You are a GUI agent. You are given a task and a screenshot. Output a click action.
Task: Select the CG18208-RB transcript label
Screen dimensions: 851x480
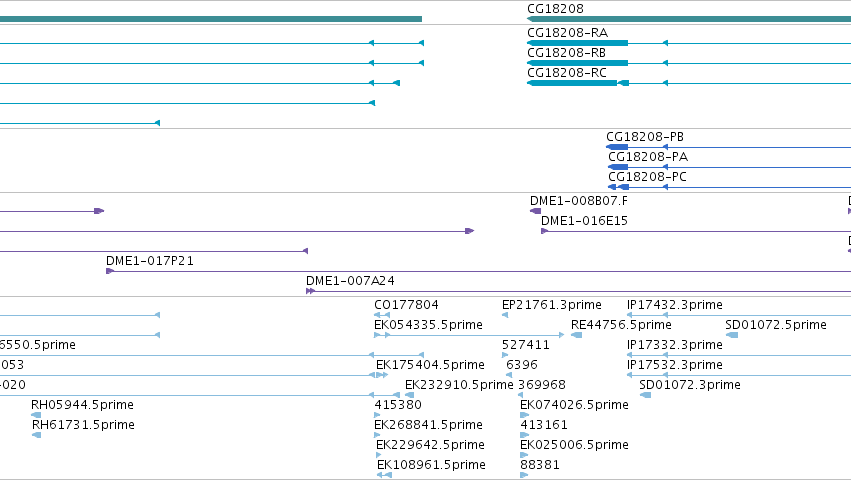coord(566,53)
